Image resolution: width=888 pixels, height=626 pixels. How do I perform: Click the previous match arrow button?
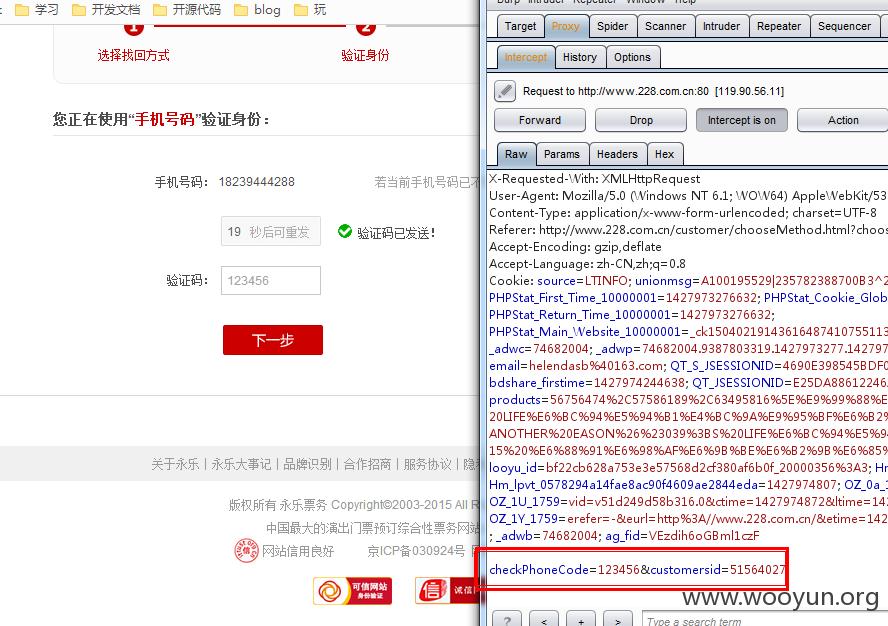click(x=544, y=620)
